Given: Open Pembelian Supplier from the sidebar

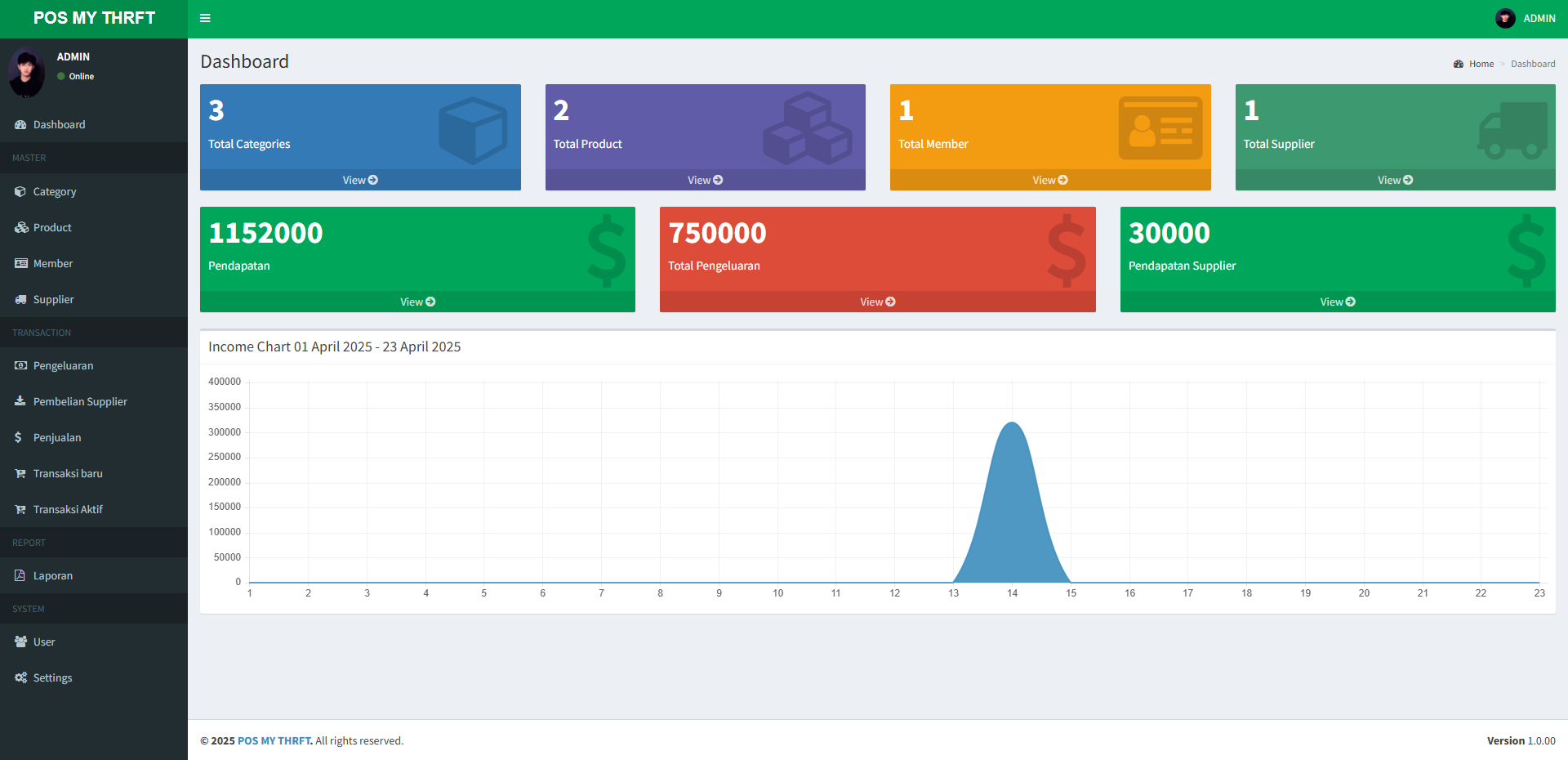Looking at the screenshot, I should click(x=80, y=402).
